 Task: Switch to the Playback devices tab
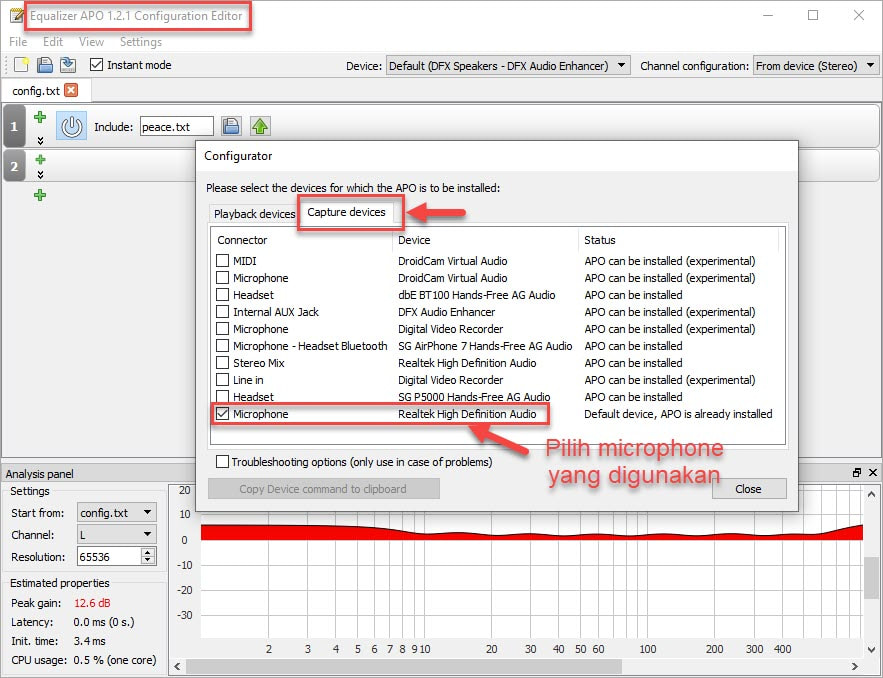coord(254,214)
